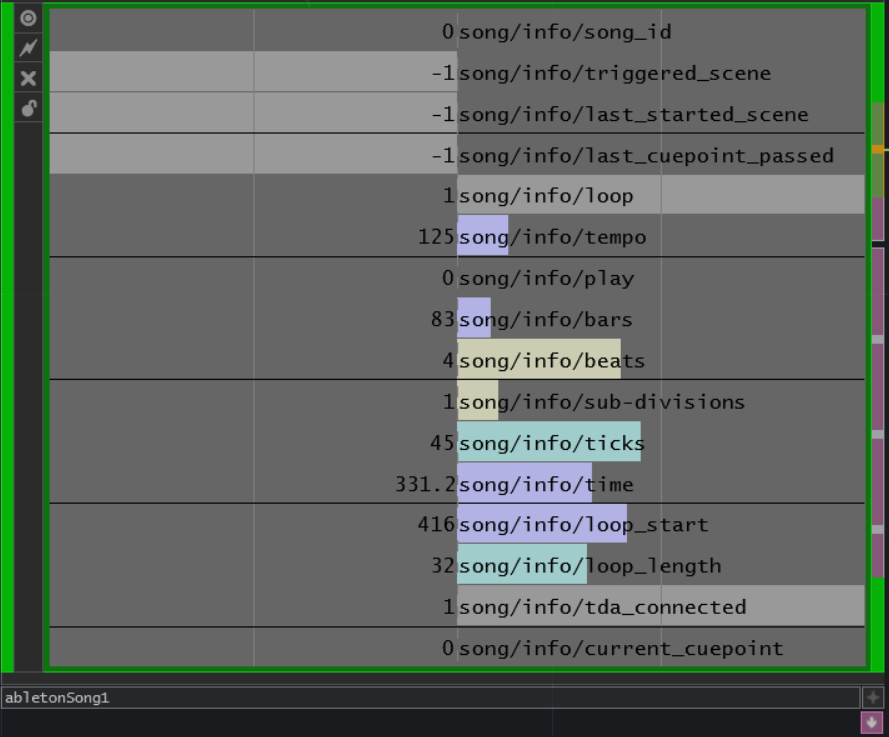Viewport: 889px width, 737px height.
Task: Click the abletonSong1 name field
Action: (x=430, y=697)
